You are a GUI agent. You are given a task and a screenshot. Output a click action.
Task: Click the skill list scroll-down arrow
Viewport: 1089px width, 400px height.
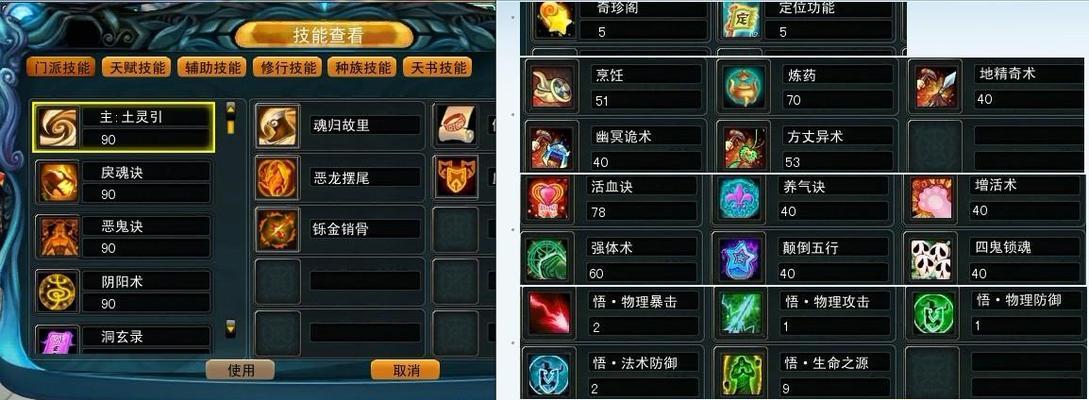coord(231,326)
